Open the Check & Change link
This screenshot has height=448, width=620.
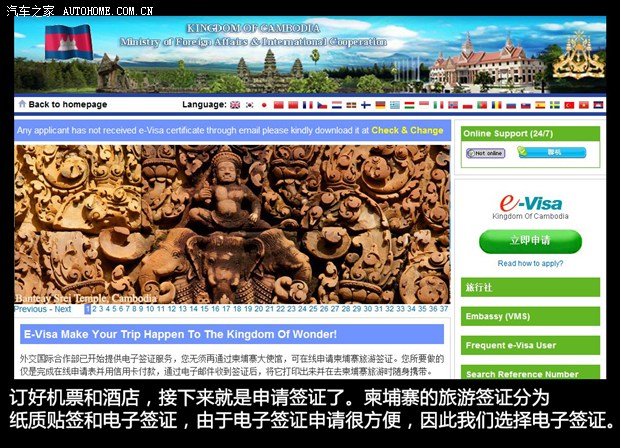pyautogui.click(x=407, y=130)
